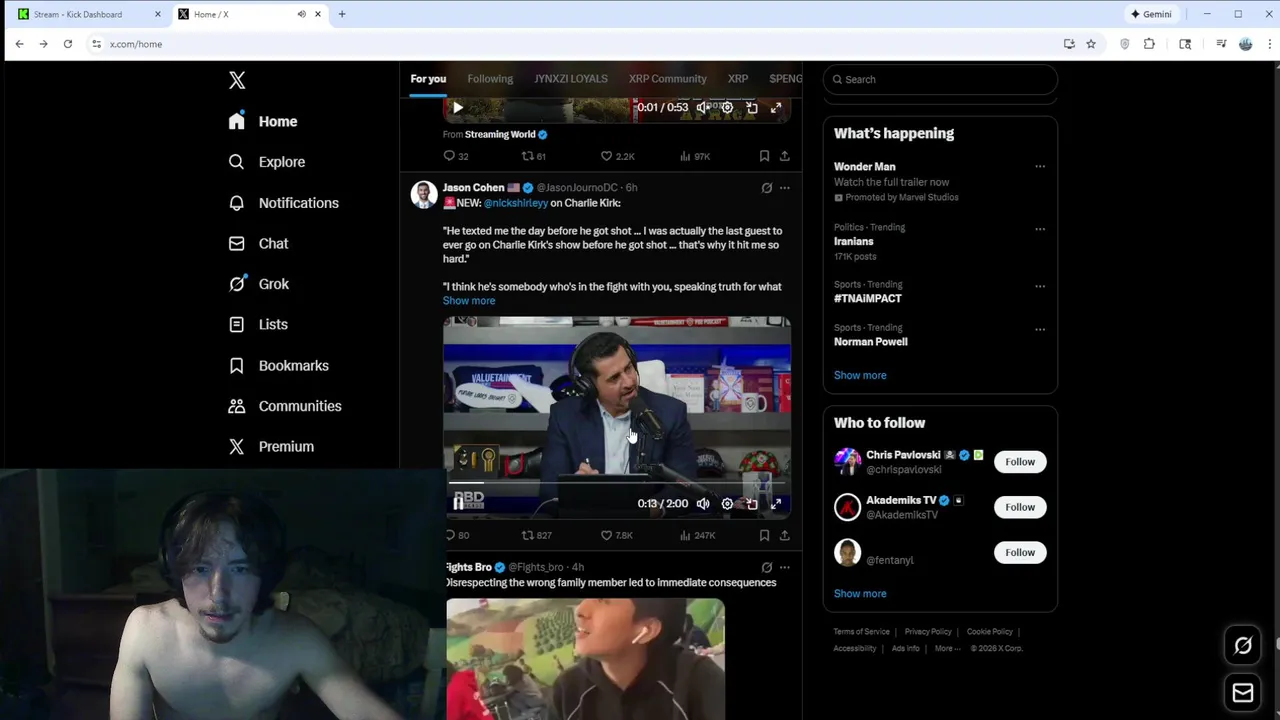
Task: Repost the Streaming World post with 61 reposts
Action: pyautogui.click(x=534, y=156)
